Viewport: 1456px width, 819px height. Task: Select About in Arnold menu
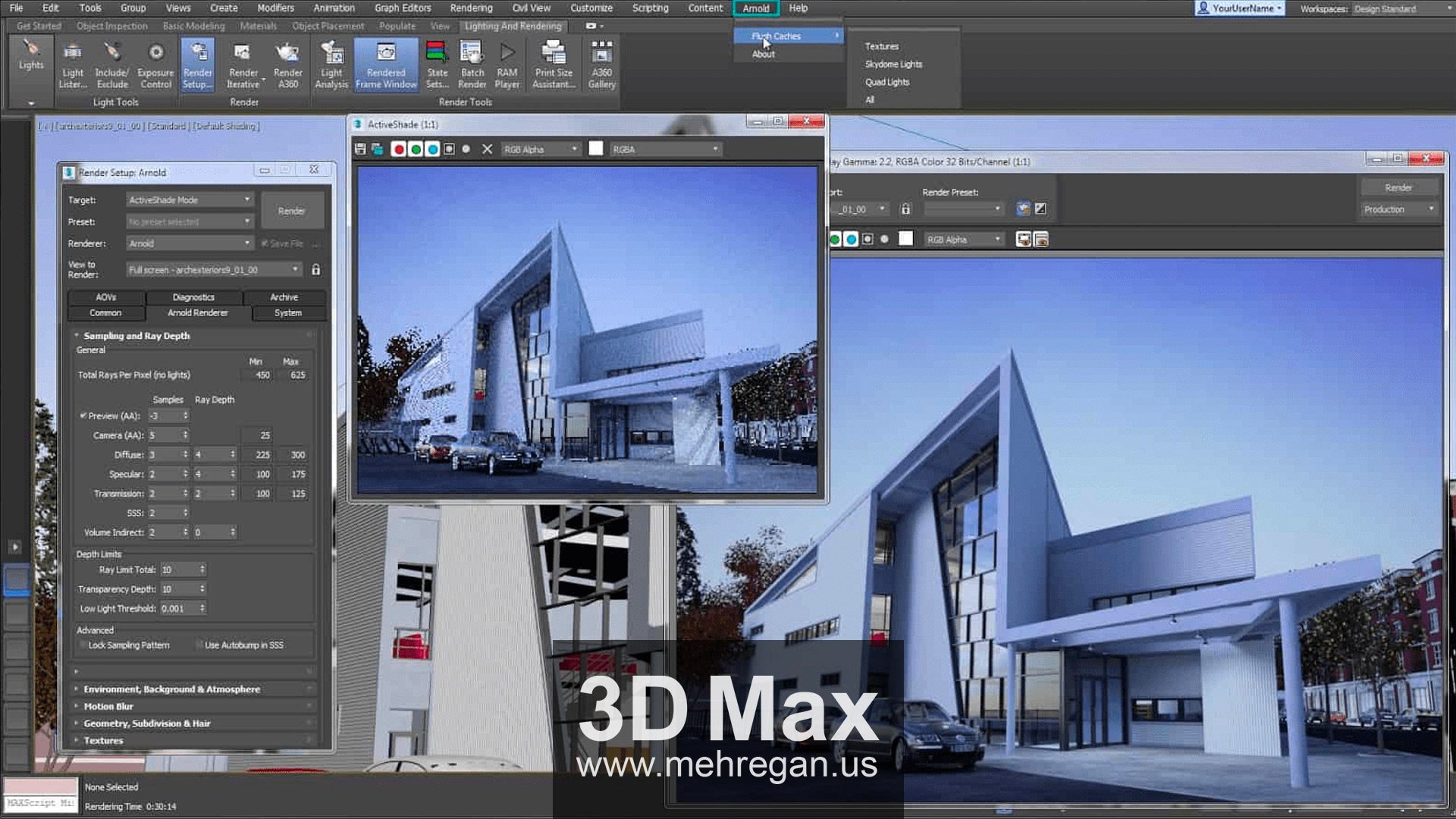(x=764, y=54)
